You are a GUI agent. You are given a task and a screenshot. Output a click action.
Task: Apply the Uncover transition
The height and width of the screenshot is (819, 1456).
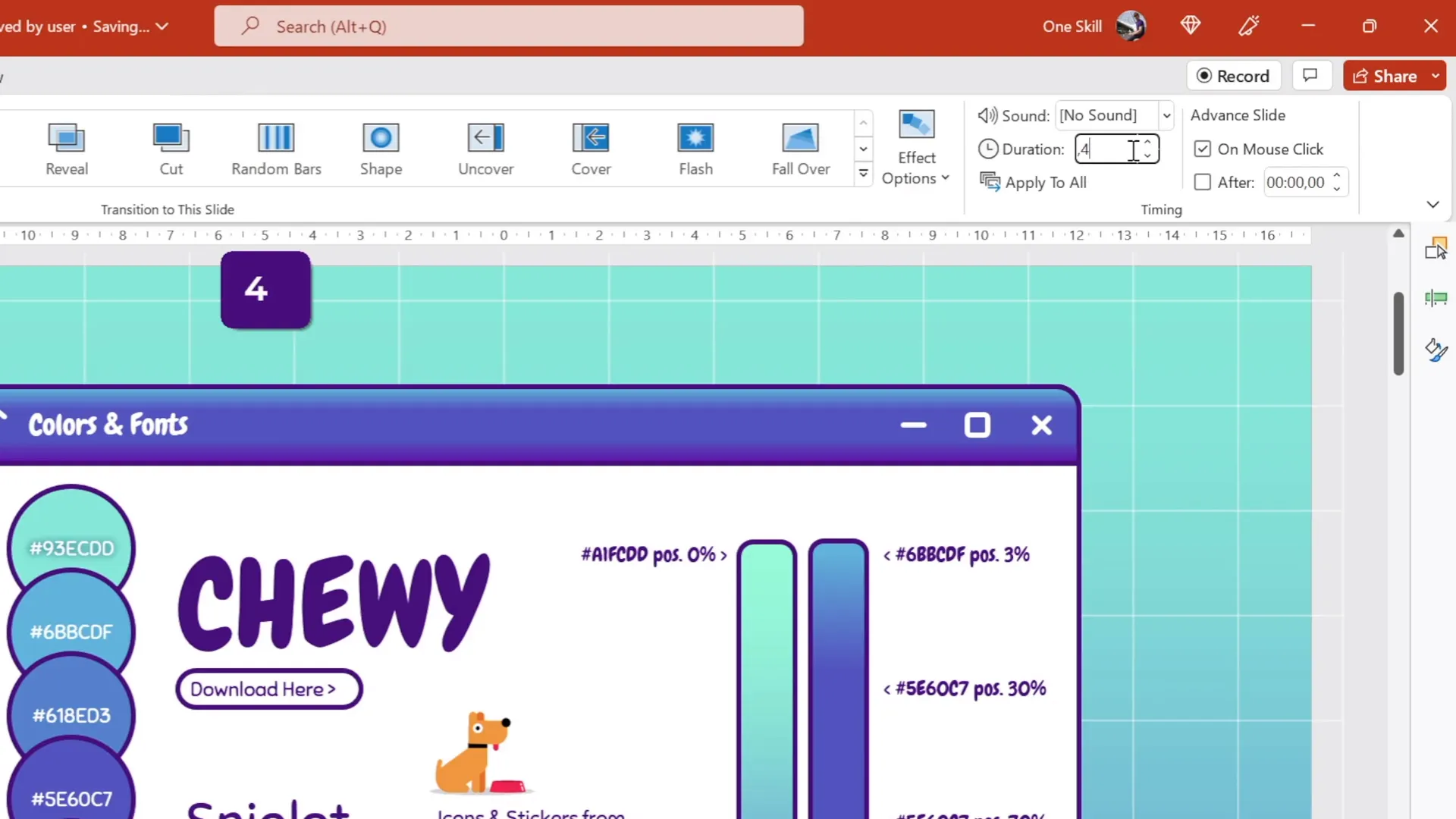pos(485,149)
